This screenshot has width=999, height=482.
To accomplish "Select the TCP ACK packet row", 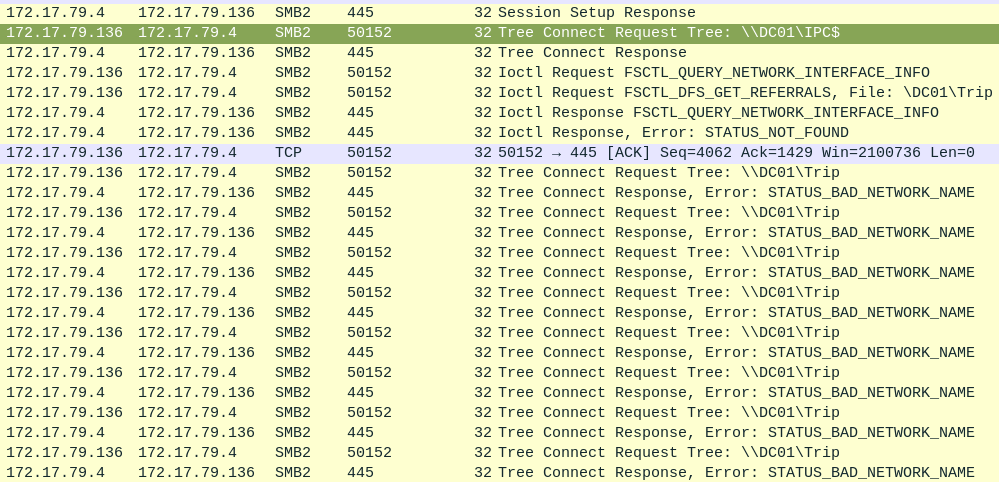I will pyautogui.click(x=735, y=153).
